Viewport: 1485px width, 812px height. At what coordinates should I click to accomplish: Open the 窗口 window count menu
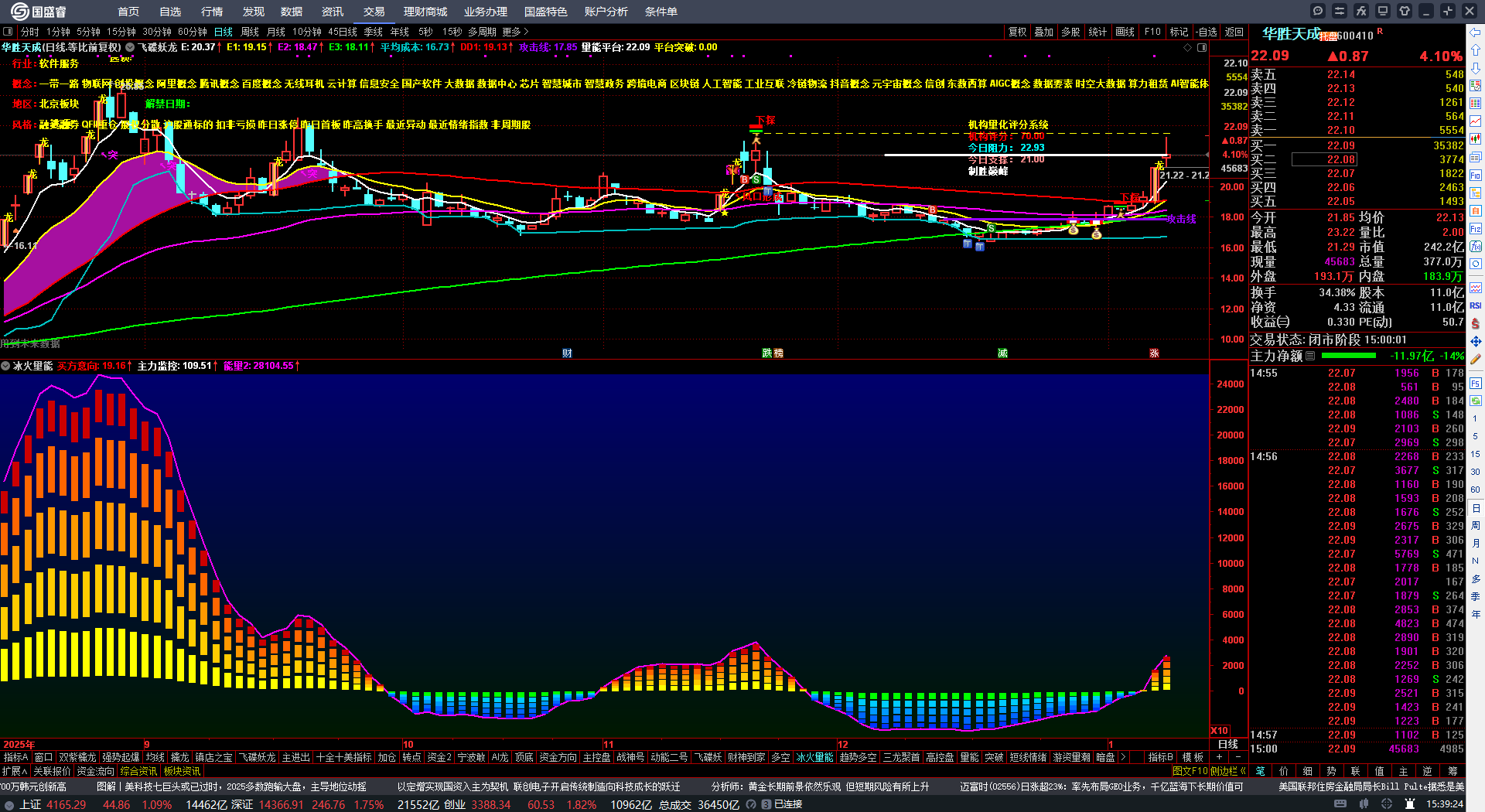pyautogui.click(x=43, y=757)
